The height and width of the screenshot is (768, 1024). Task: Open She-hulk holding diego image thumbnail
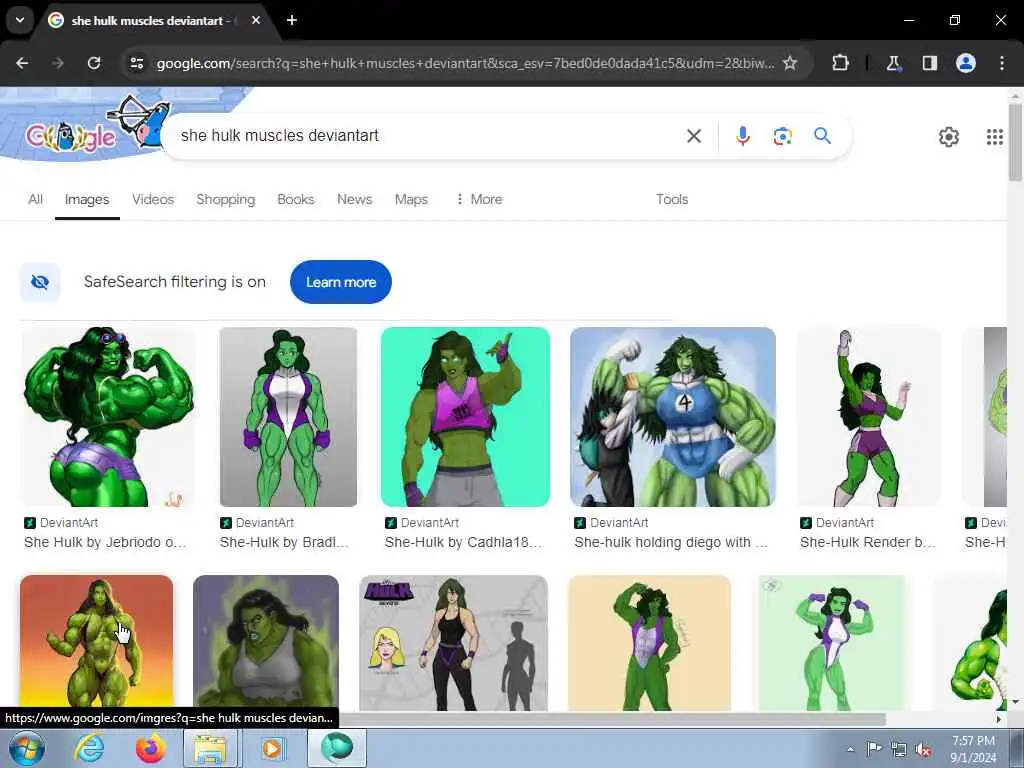coord(673,417)
